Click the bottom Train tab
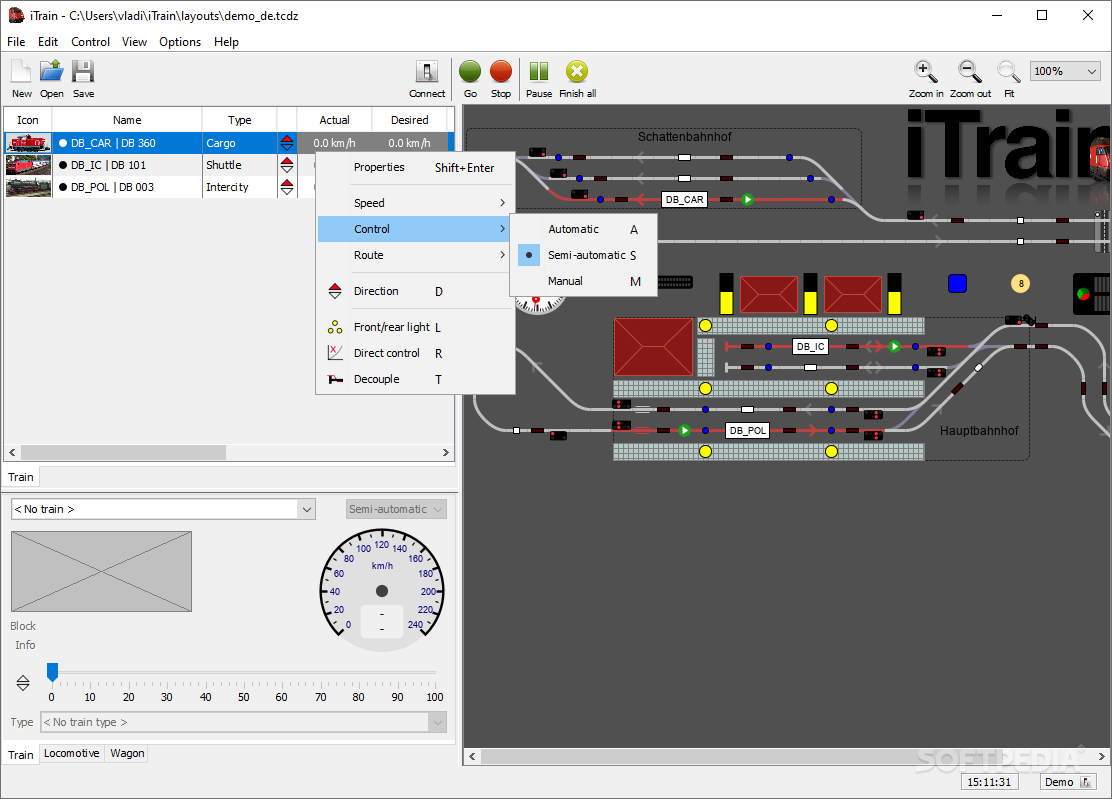This screenshot has height=799, width=1112. (21, 754)
